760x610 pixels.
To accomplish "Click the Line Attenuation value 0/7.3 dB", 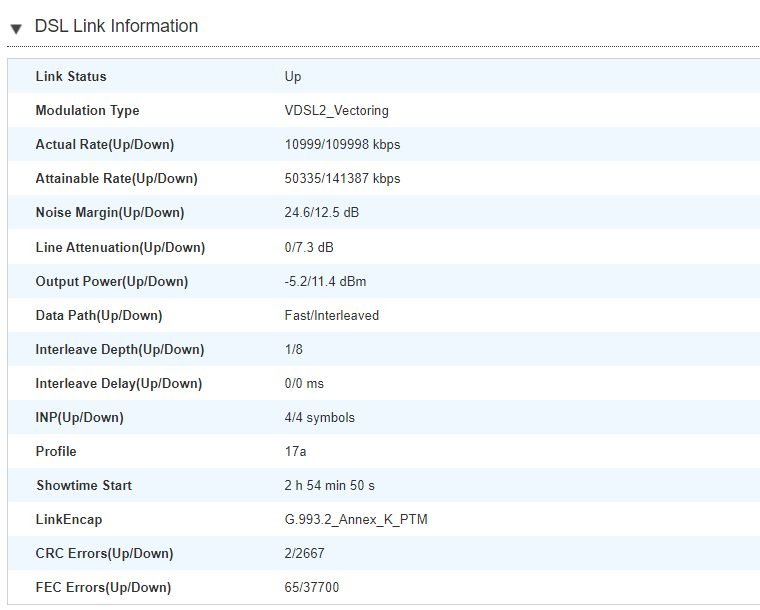I will point(309,248).
